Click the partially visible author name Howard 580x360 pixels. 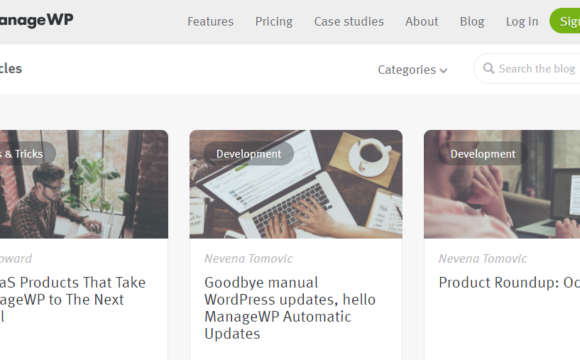(x=16, y=258)
